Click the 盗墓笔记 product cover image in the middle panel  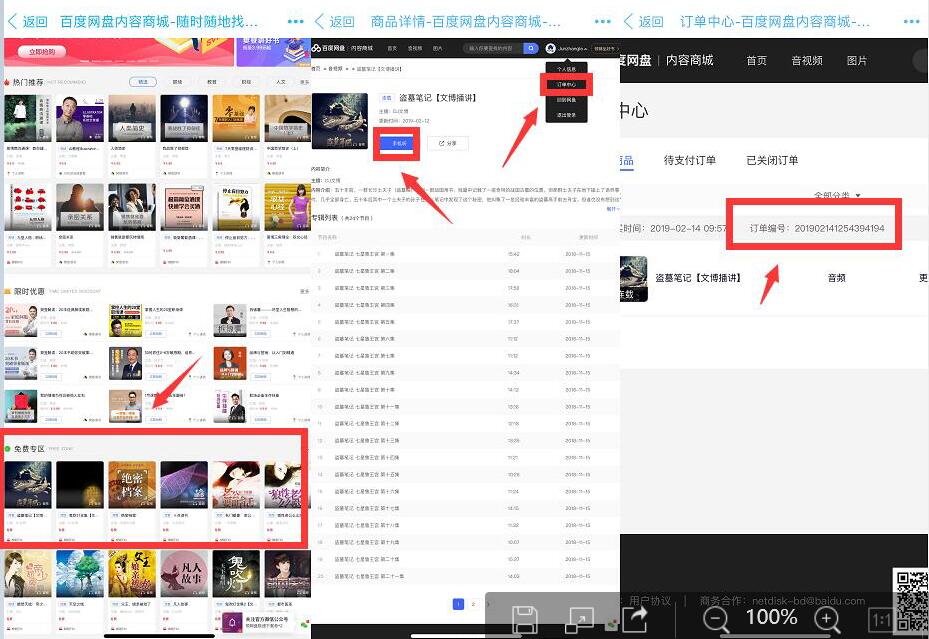tap(339, 121)
